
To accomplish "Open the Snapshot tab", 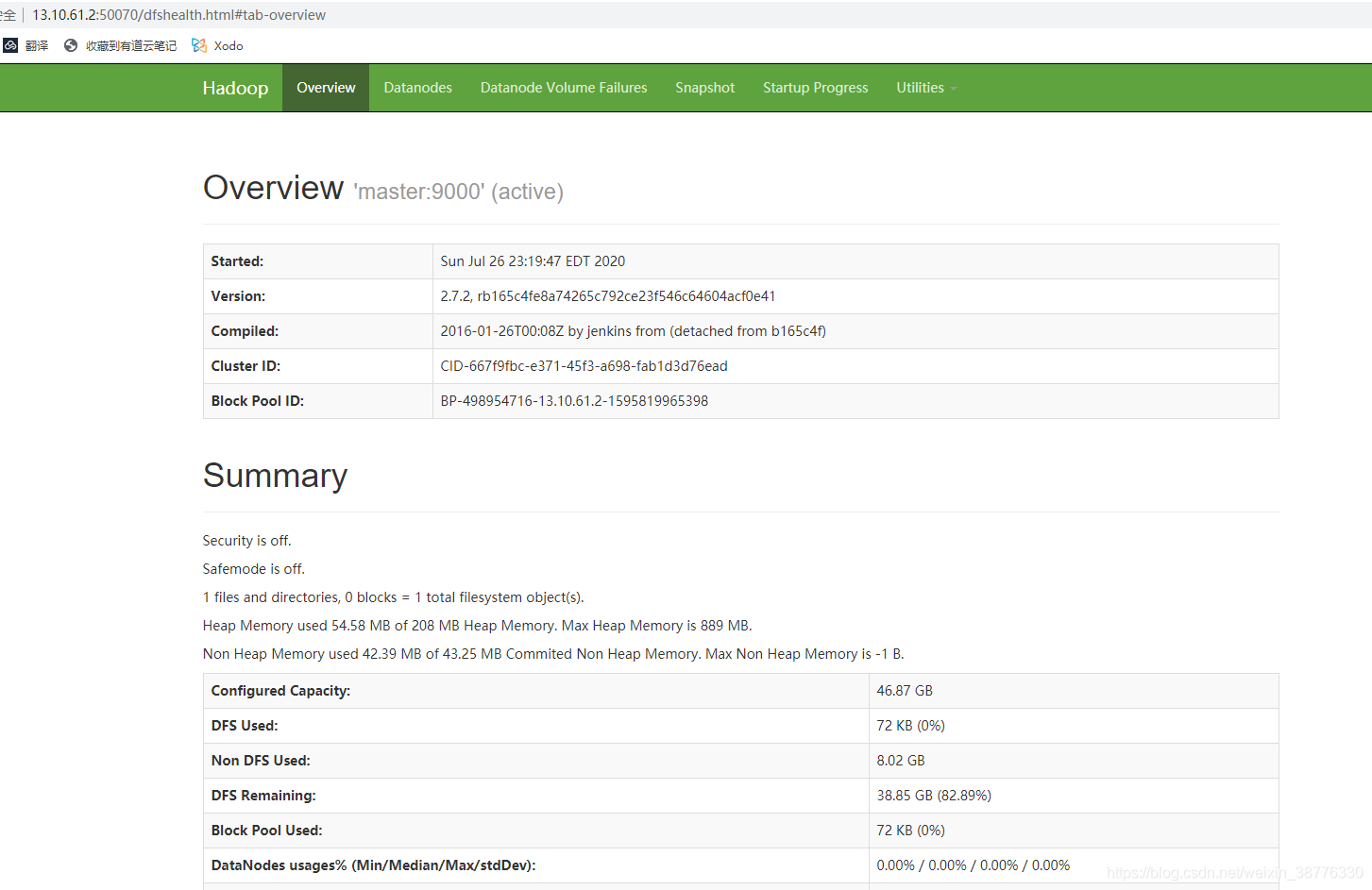I will click(x=704, y=88).
